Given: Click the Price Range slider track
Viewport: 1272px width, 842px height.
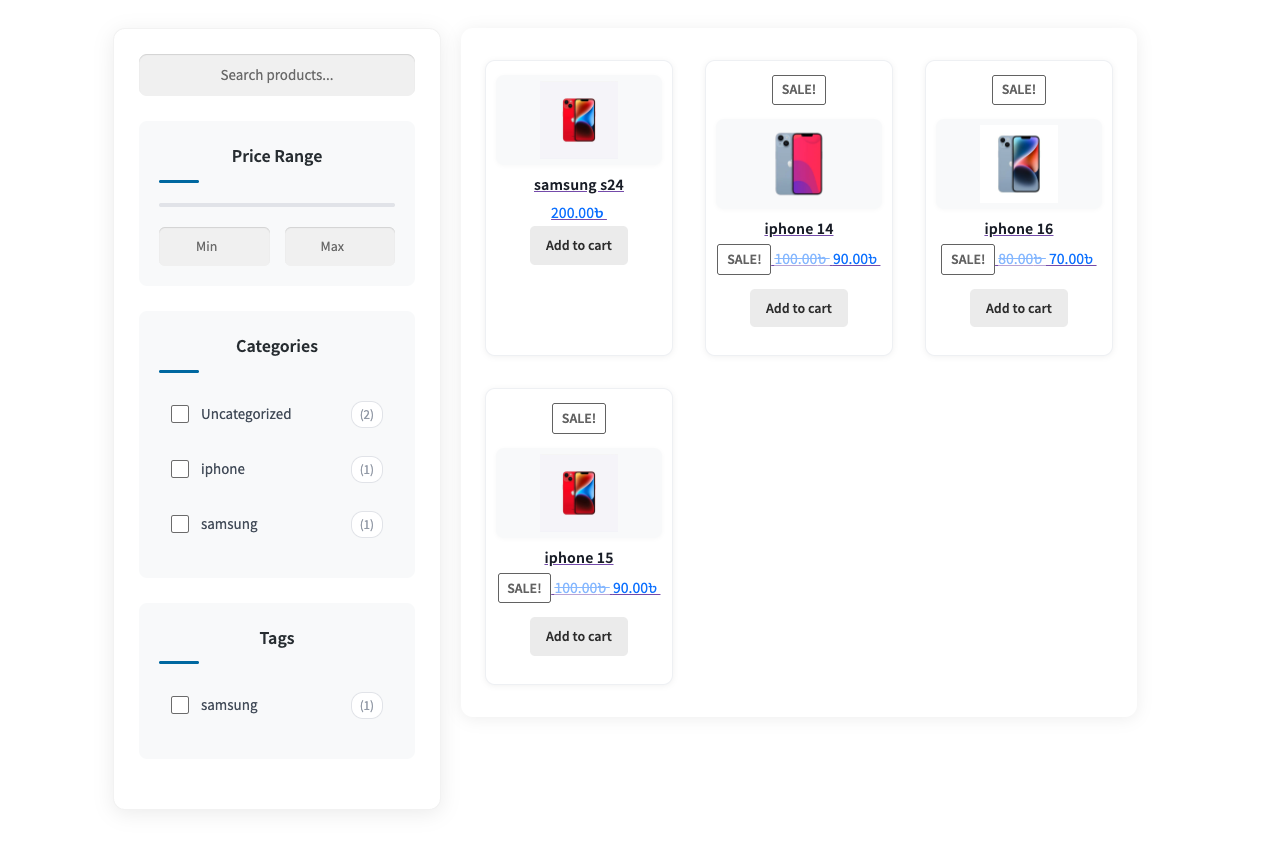Looking at the screenshot, I should coord(277,205).
